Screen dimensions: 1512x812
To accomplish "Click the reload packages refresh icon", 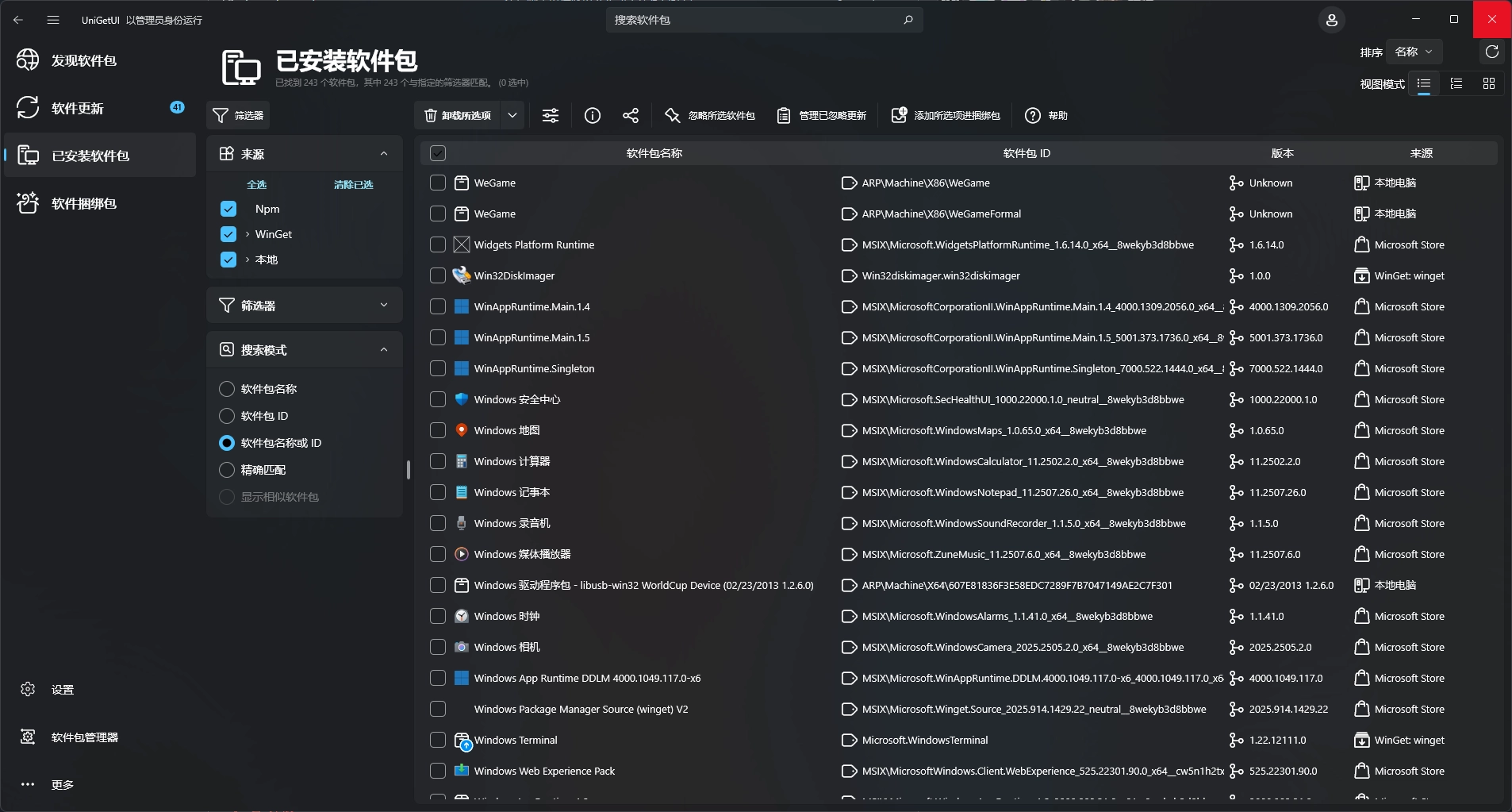I will [x=1491, y=52].
